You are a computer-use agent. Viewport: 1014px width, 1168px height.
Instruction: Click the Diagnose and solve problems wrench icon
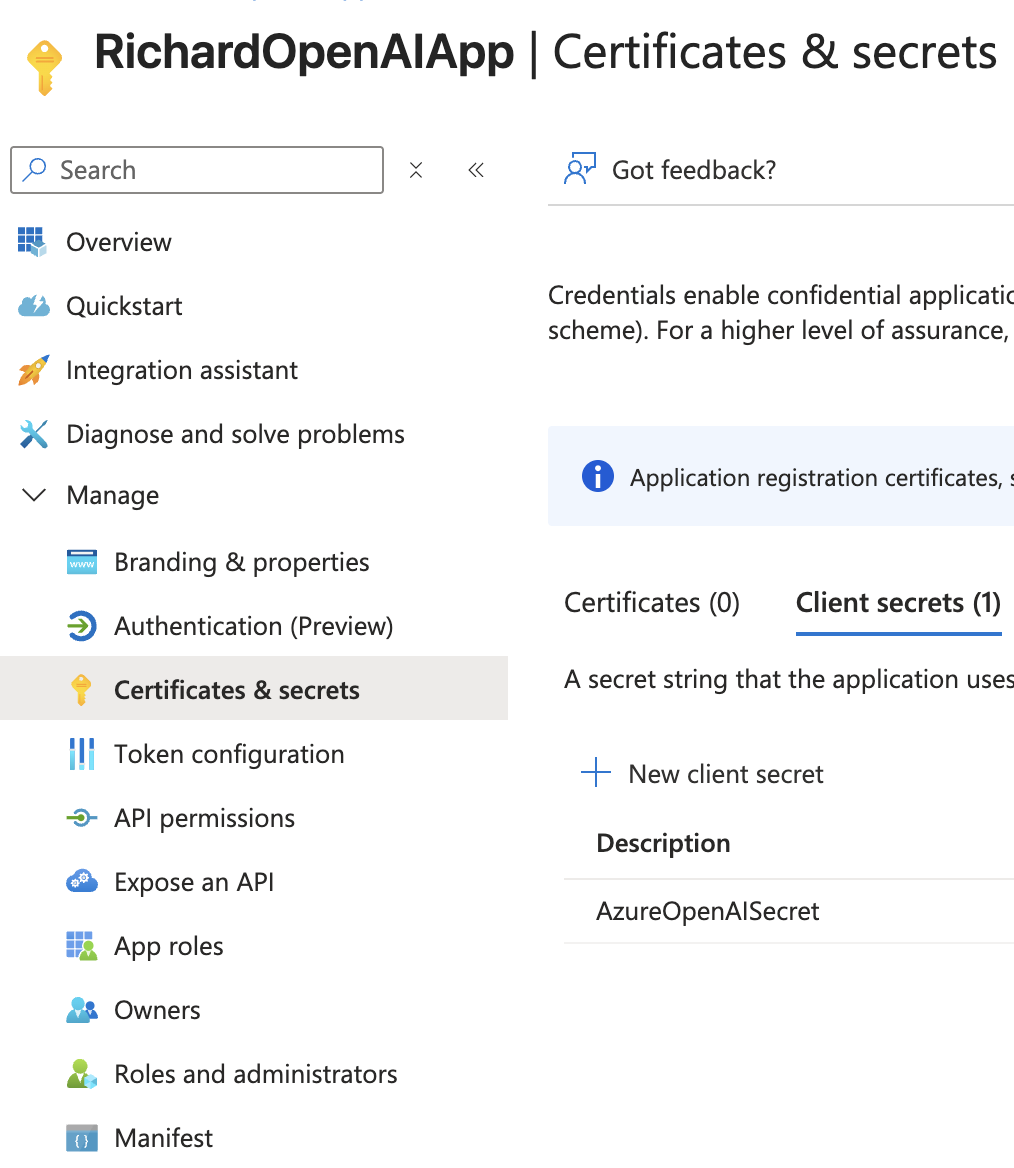click(33, 434)
